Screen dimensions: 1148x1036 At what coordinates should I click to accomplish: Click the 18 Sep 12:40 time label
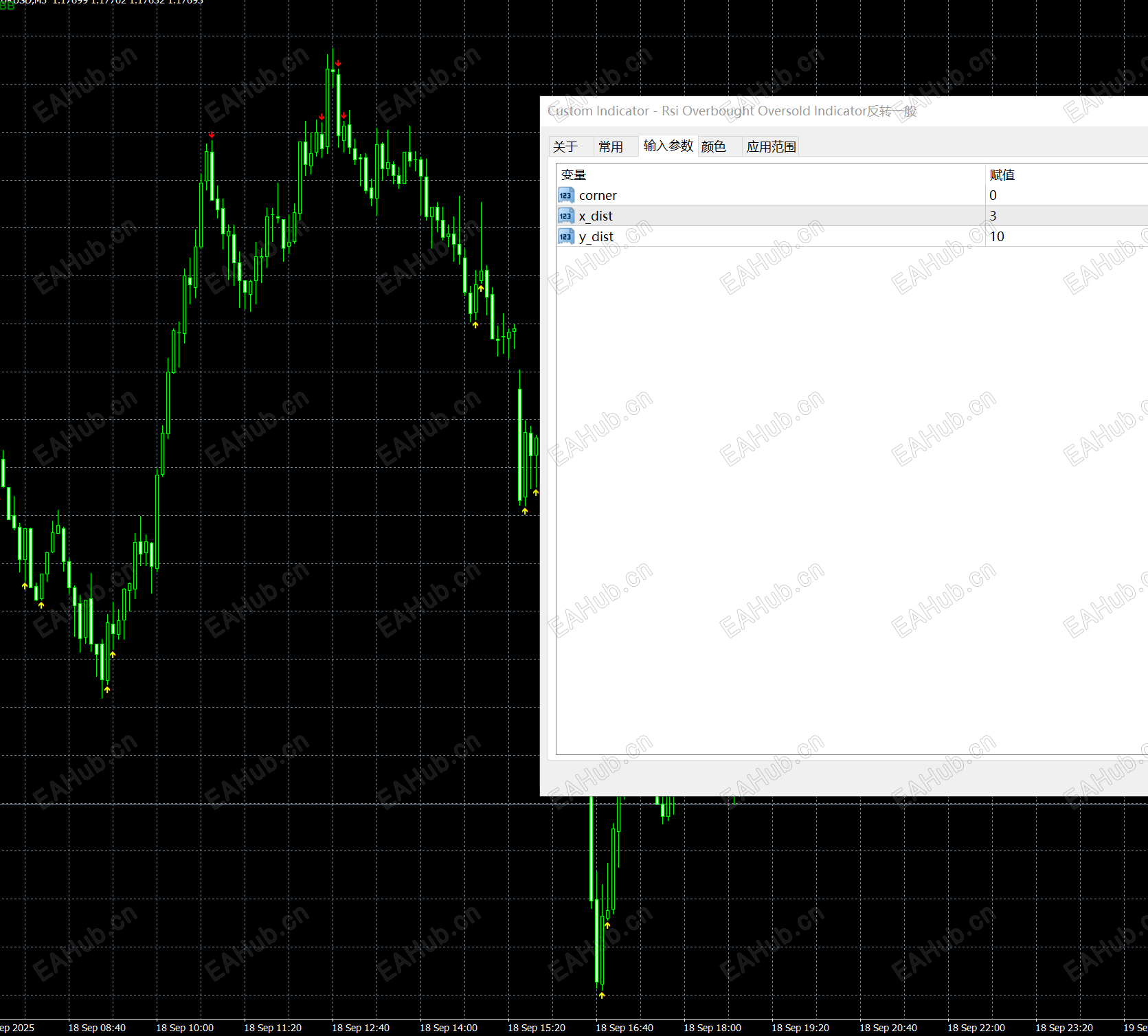361,1028
